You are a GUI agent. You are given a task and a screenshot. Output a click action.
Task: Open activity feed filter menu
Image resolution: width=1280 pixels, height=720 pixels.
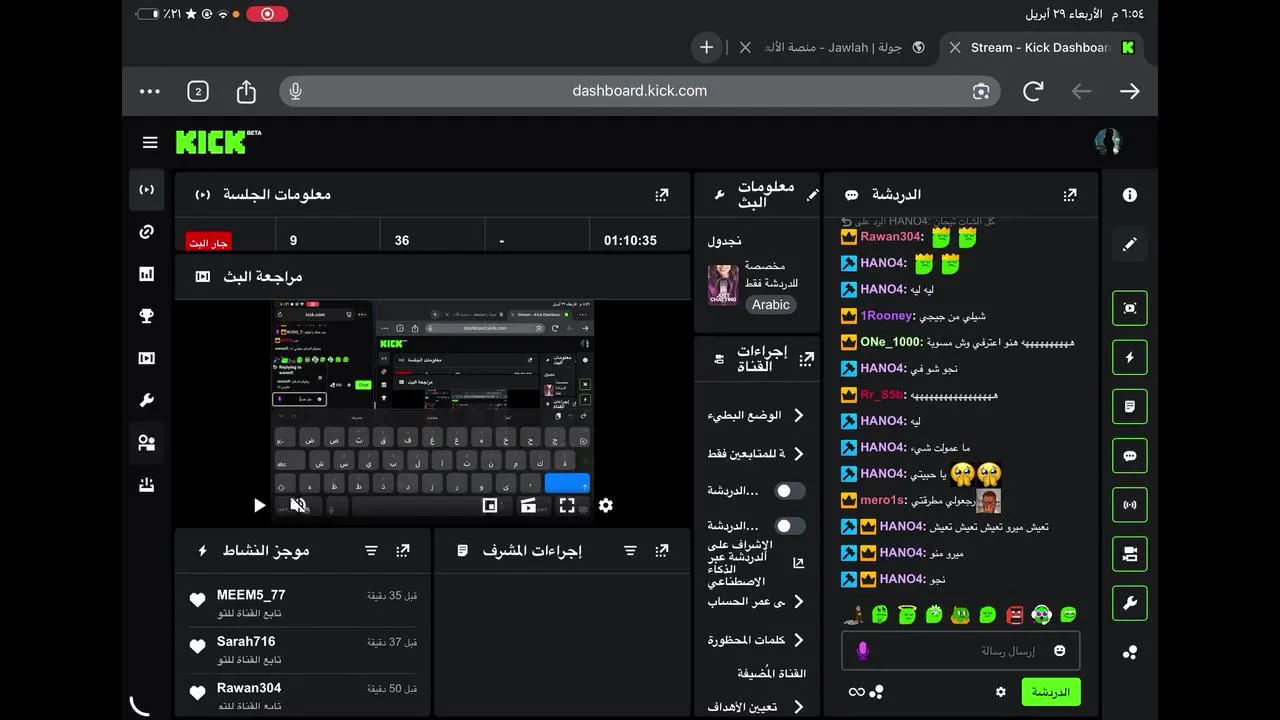tap(371, 551)
